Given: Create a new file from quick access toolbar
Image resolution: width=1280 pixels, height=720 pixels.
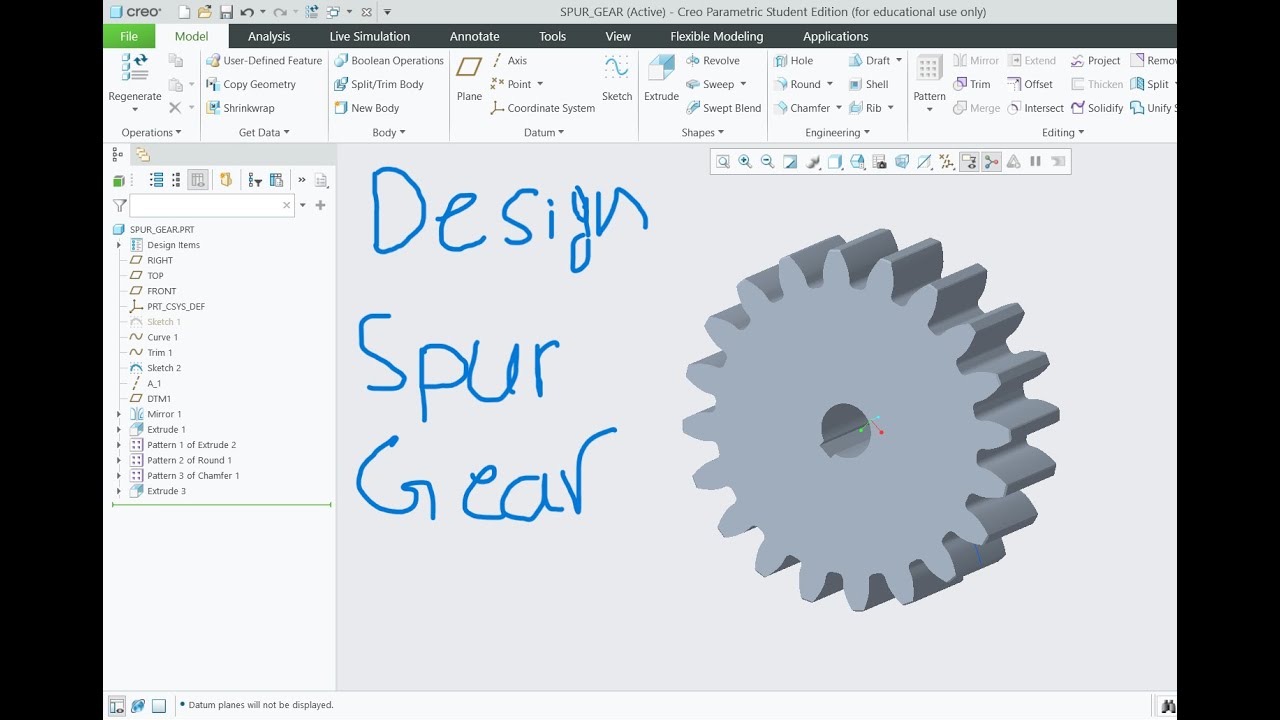Looking at the screenshot, I should coord(184,12).
